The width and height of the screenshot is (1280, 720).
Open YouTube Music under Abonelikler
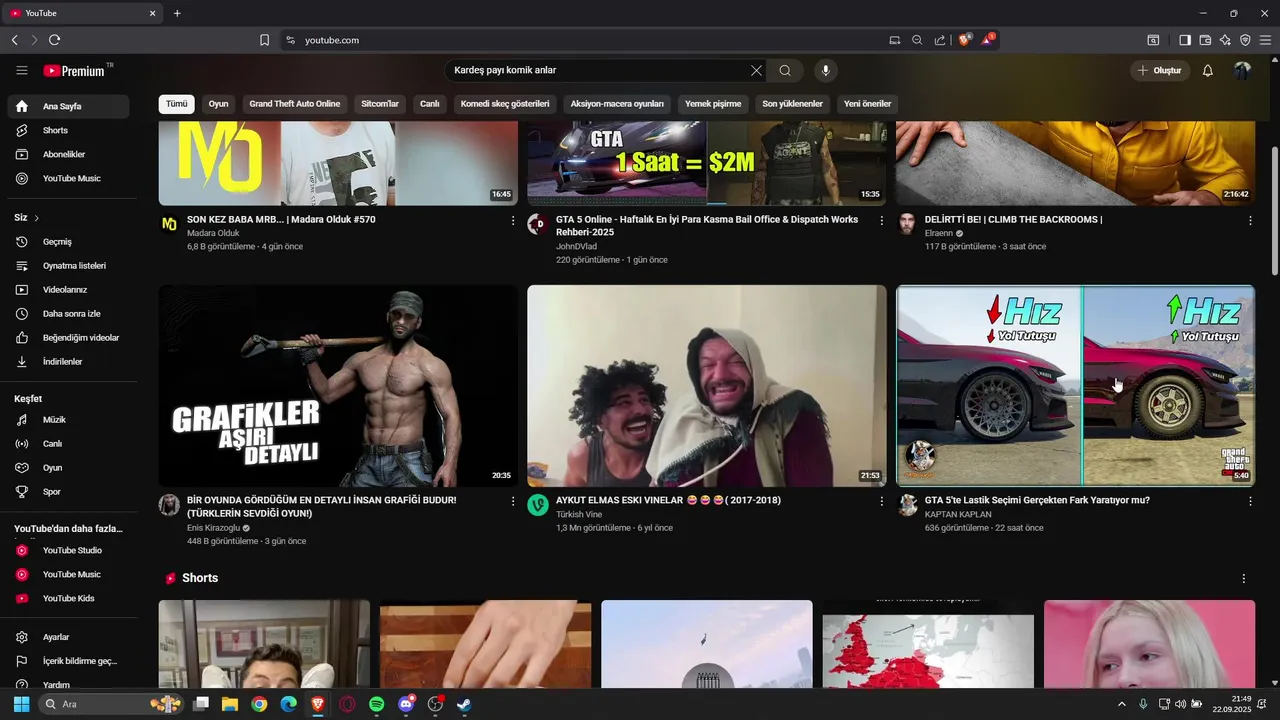pos(69,178)
